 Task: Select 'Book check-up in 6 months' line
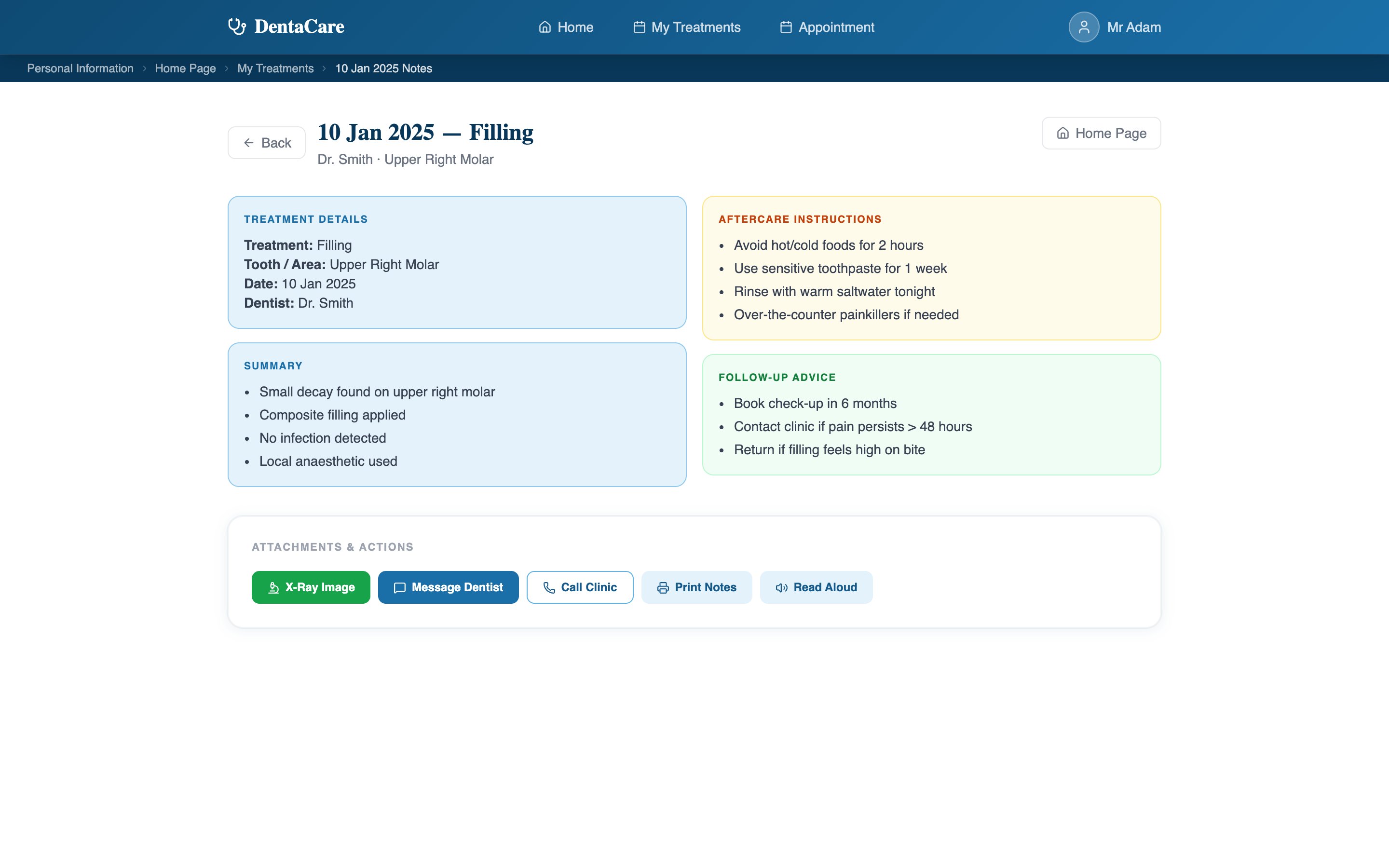point(815,404)
